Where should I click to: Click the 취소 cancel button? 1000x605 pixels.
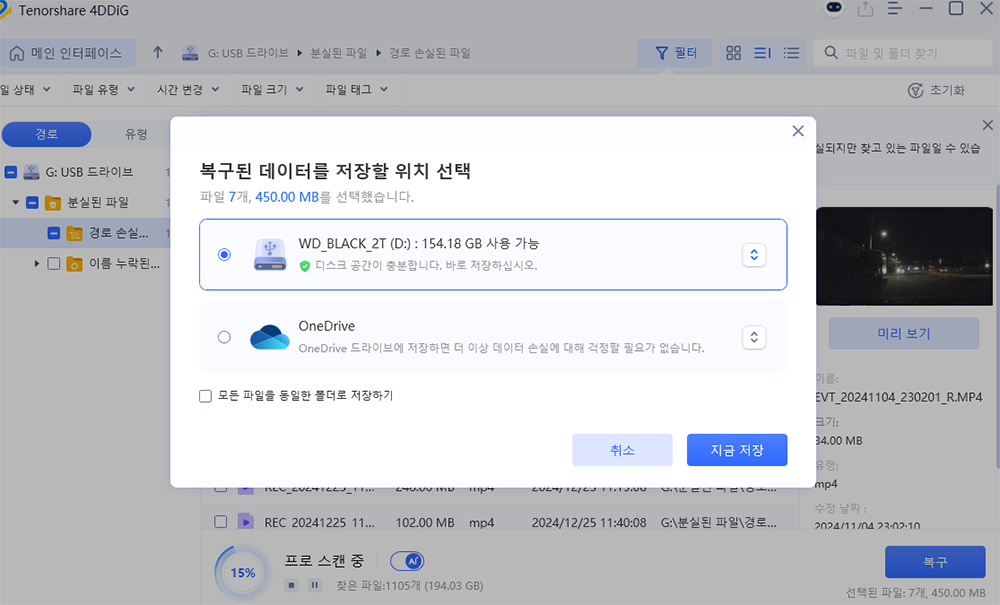[622, 450]
